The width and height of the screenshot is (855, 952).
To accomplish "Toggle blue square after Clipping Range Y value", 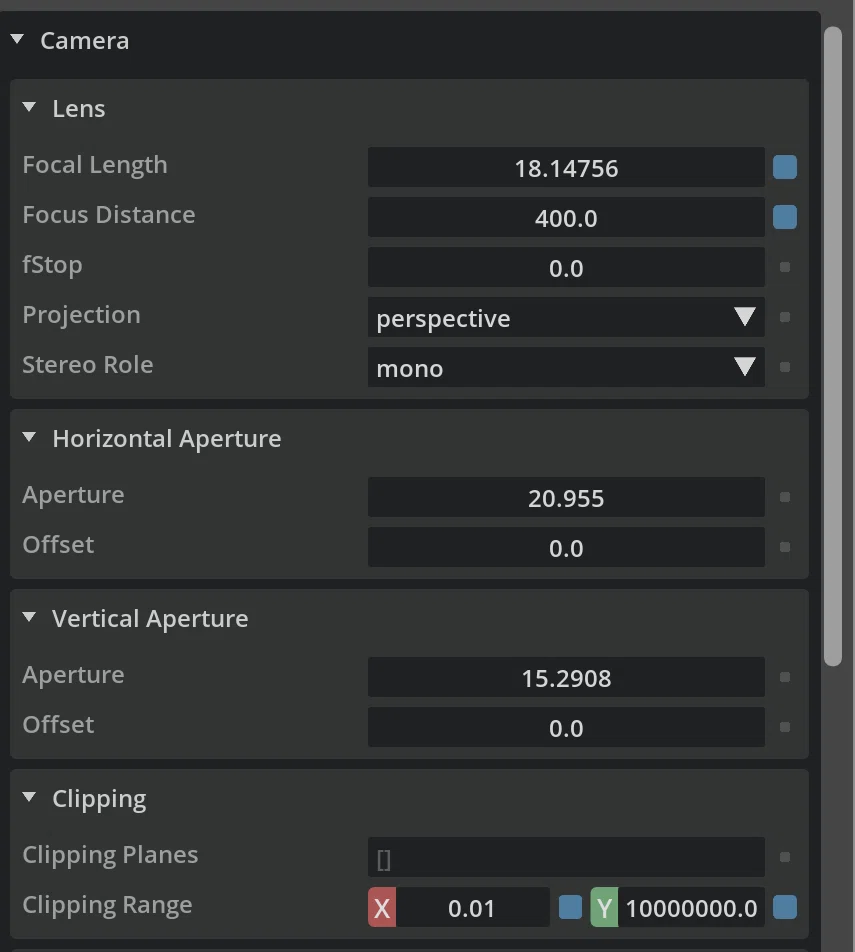I will [x=785, y=907].
